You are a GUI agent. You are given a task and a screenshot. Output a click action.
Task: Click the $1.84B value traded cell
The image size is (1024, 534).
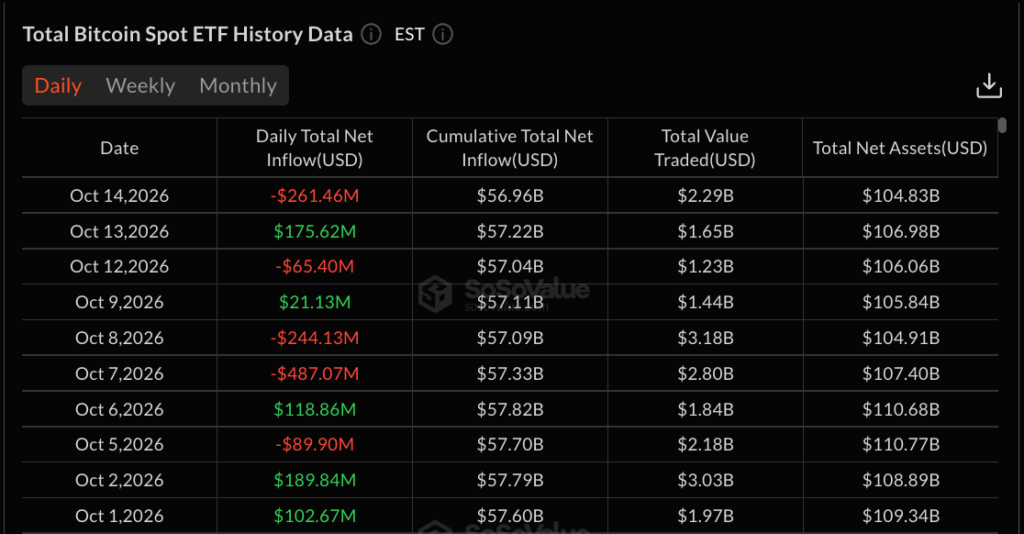click(705, 409)
